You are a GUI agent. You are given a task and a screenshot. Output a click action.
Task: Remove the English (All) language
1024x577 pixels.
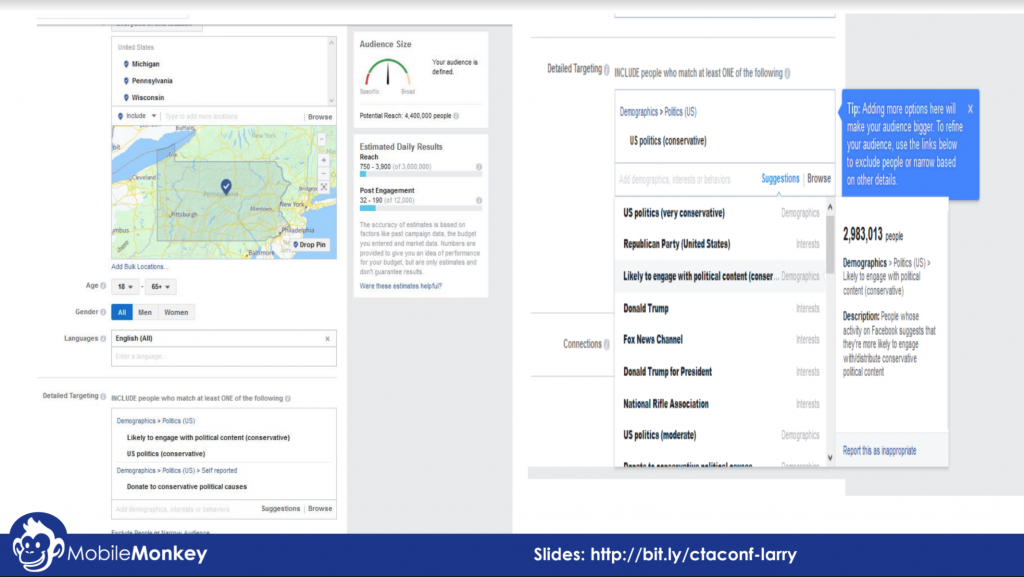327,339
